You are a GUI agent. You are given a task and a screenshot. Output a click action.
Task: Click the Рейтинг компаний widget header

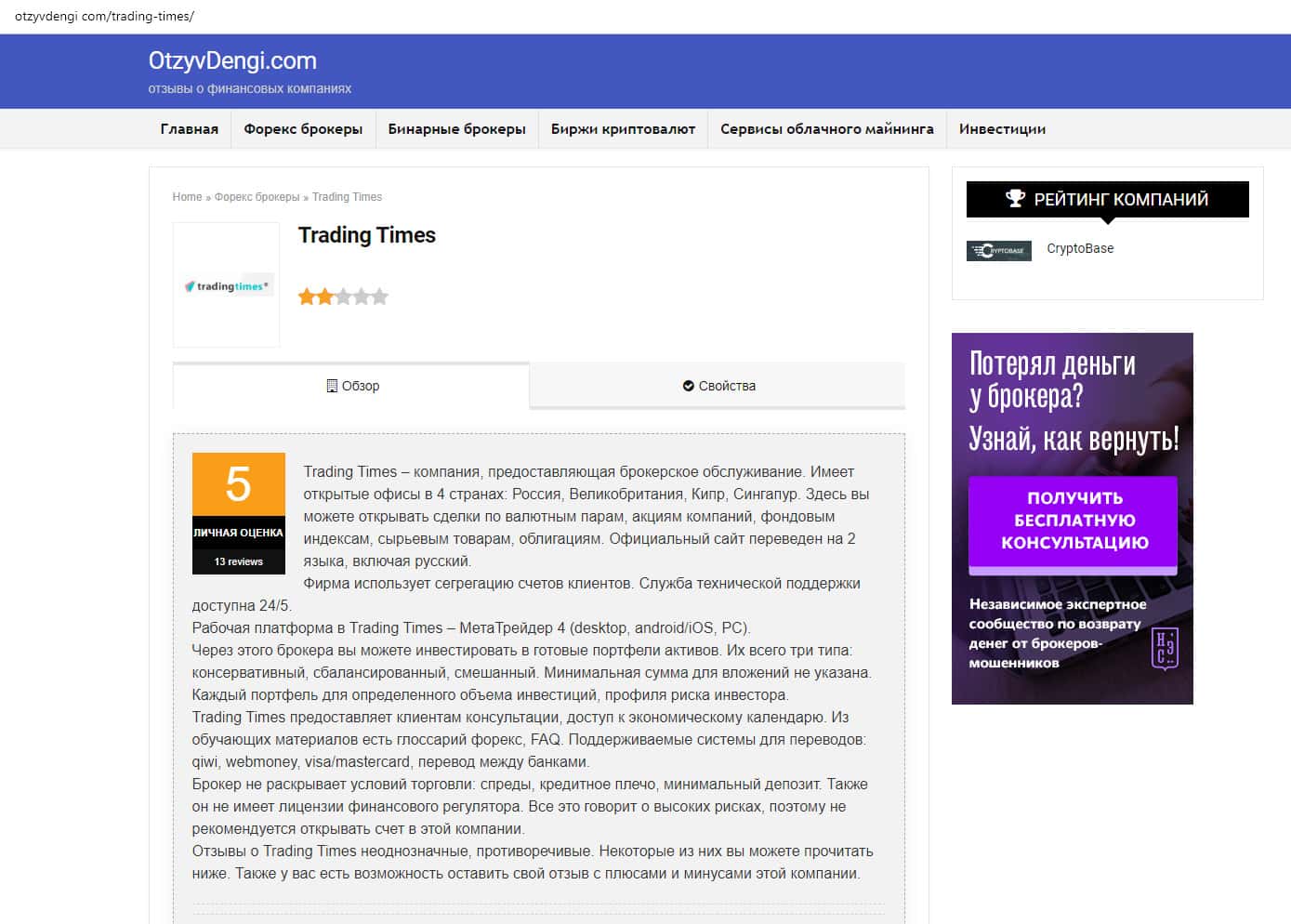tap(1108, 199)
